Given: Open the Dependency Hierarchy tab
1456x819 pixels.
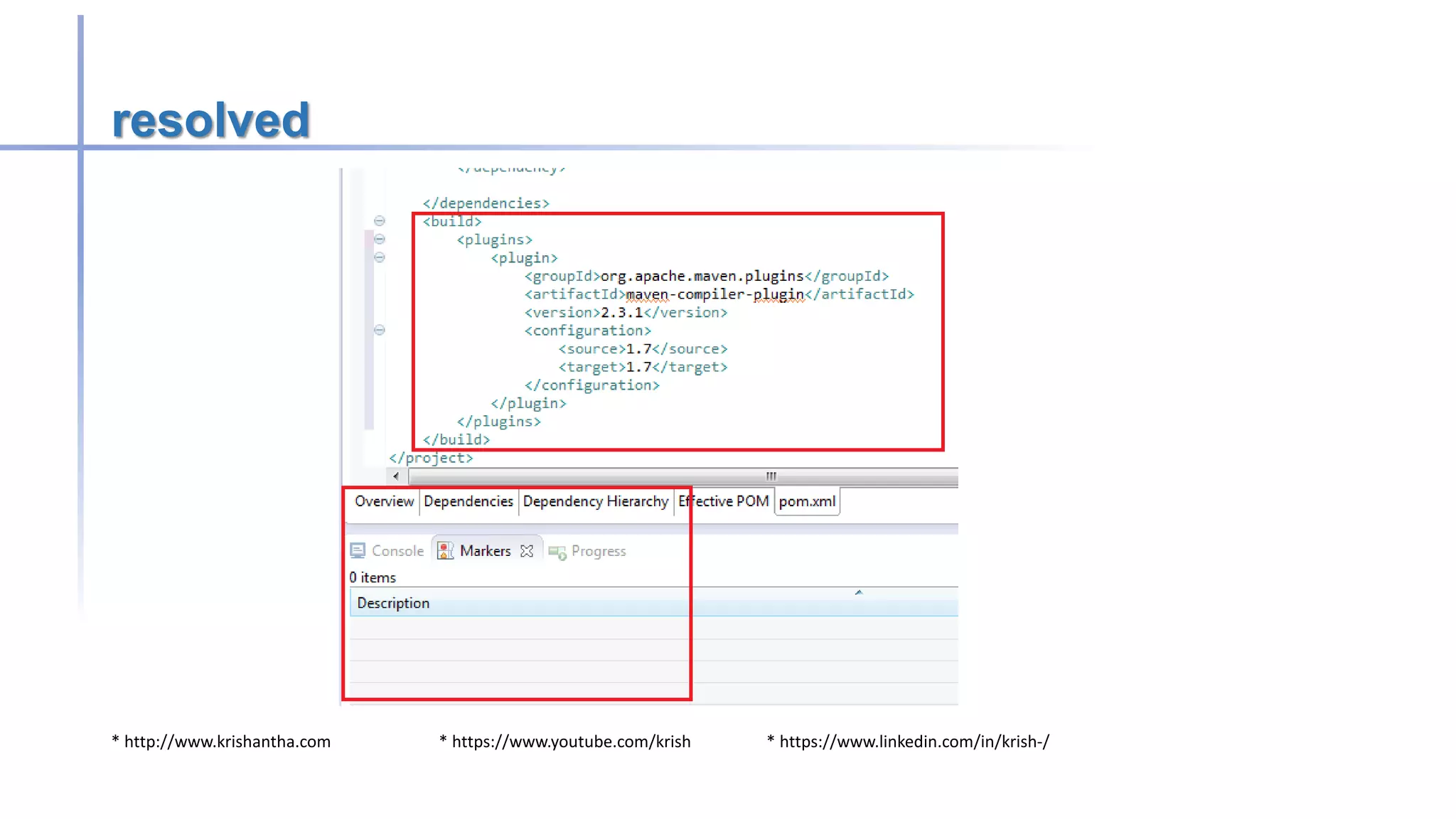Looking at the screenshot, I should [596, 501].
